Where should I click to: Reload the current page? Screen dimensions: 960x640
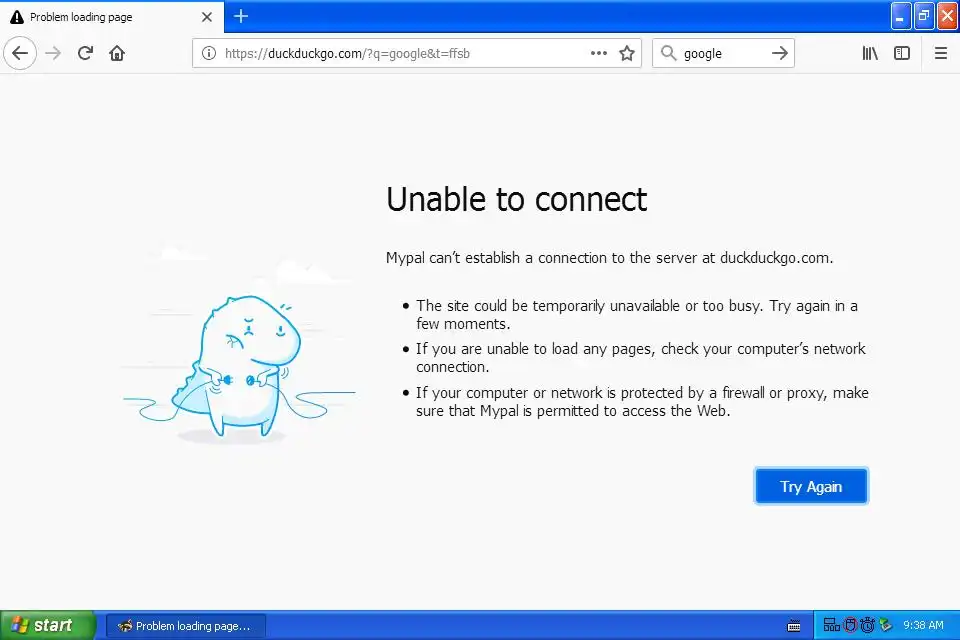coord(85,53)
